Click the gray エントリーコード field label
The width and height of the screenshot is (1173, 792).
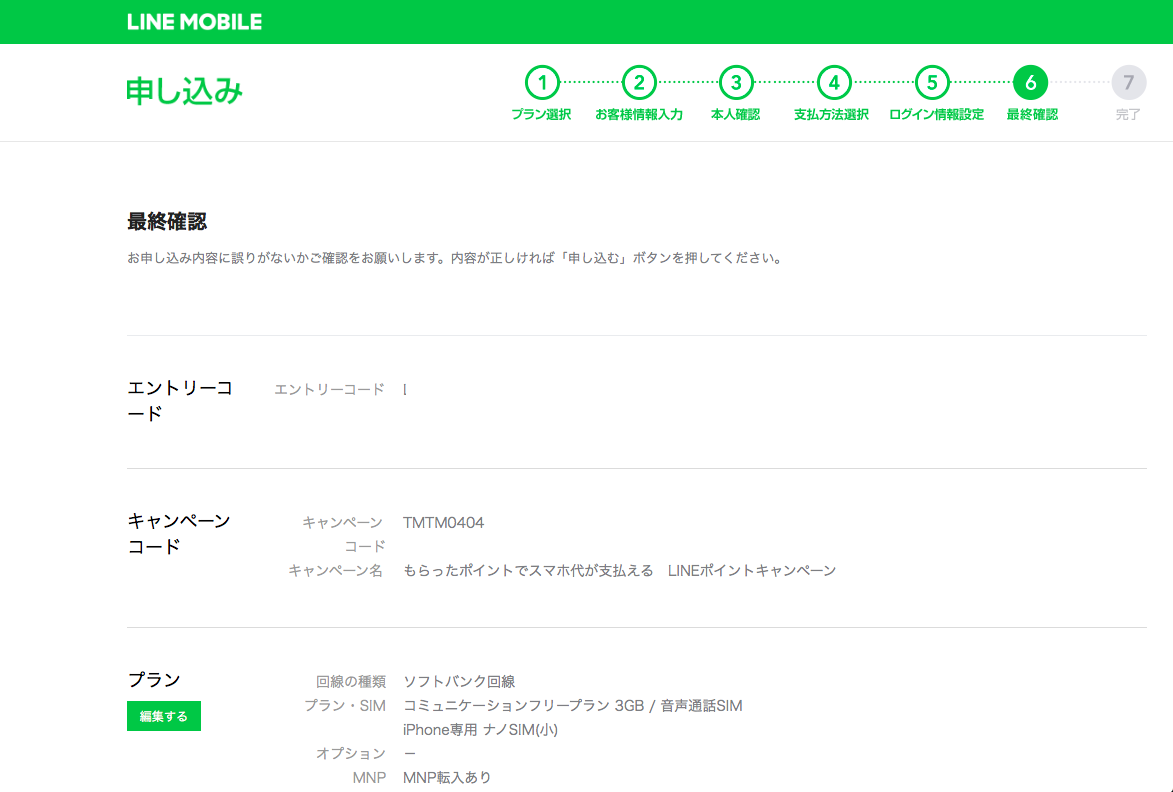[329, 389]
